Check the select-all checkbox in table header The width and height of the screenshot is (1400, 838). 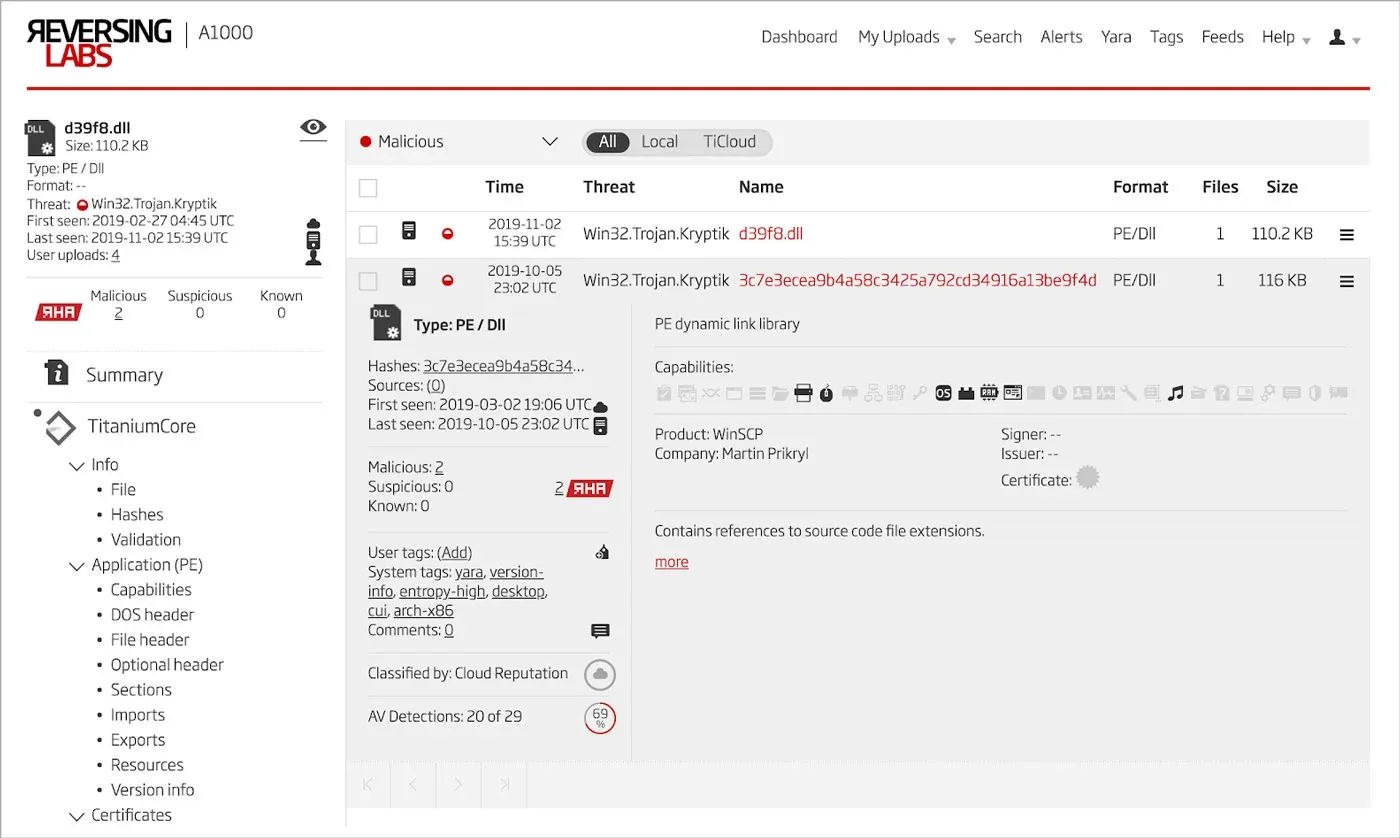(367, 188)
